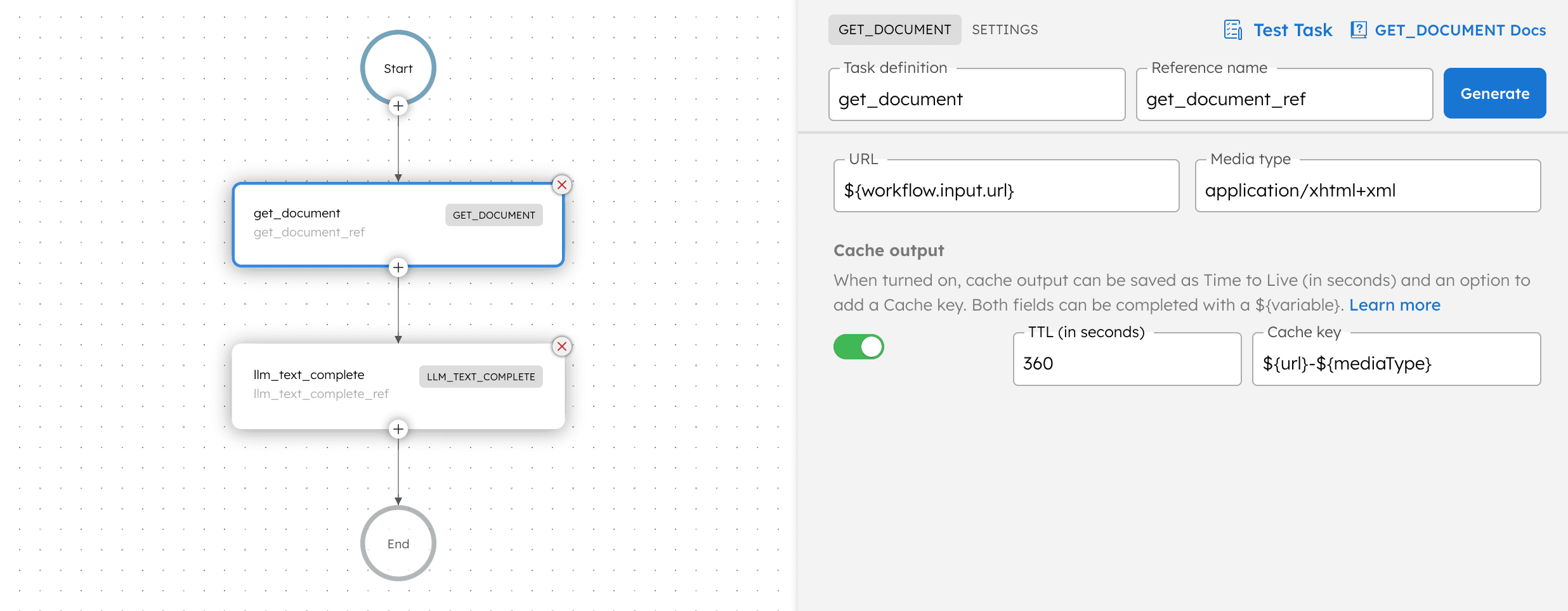This screenshot has width=1568, height=611.
Task: Click the Test Task icon
Action: coord(1233,30)
